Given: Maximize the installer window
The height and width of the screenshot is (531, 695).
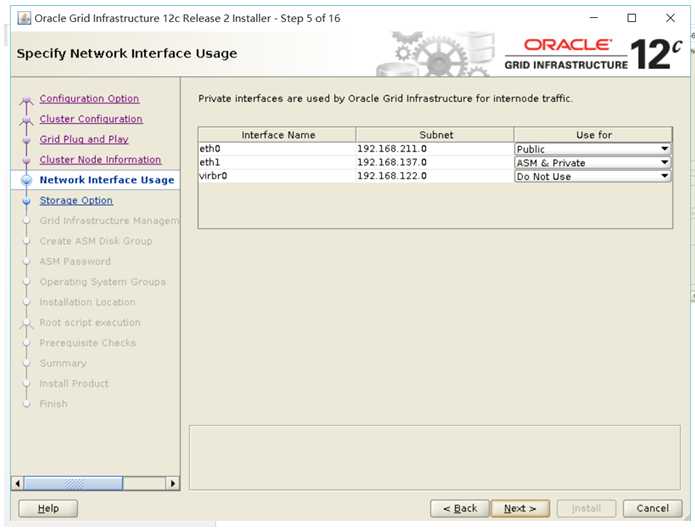Looking at the screenshot, I should click(x=632, y=18).
